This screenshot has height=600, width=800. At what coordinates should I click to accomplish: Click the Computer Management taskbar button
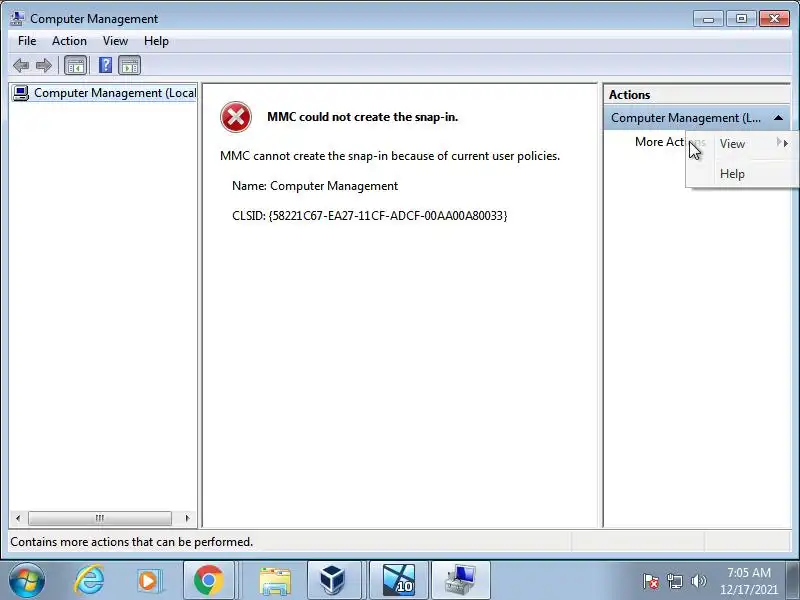click(461, 580)
